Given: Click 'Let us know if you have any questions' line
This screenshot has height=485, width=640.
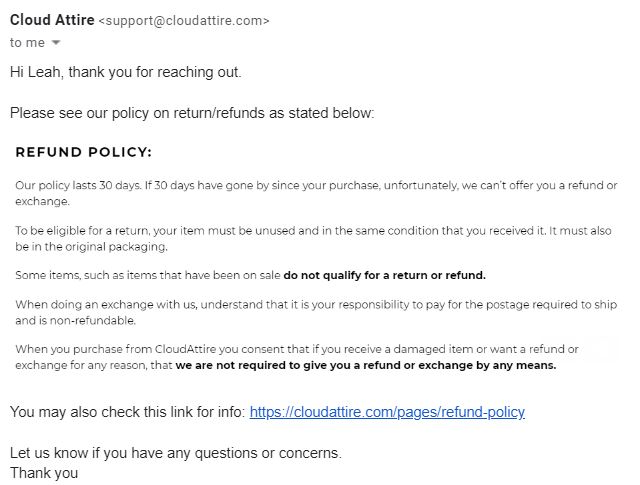Looking at the screenshot, I should click(175, 453).
